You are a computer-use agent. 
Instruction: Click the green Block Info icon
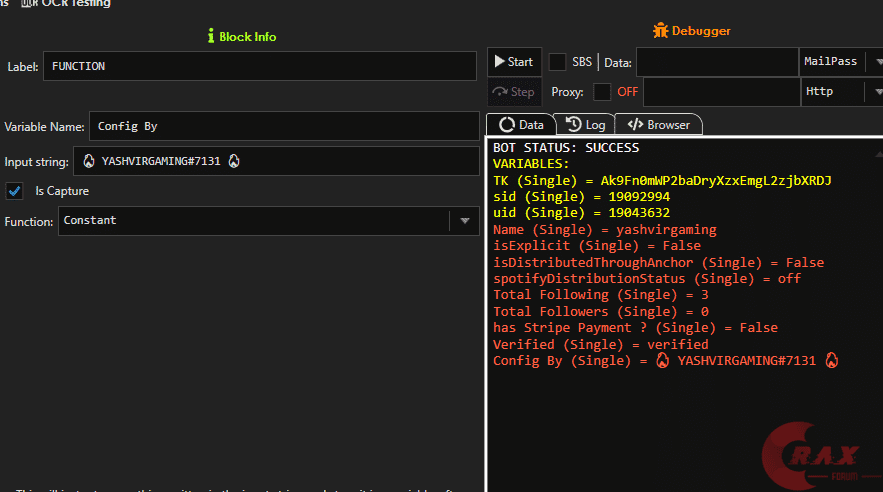click(211, 36)
